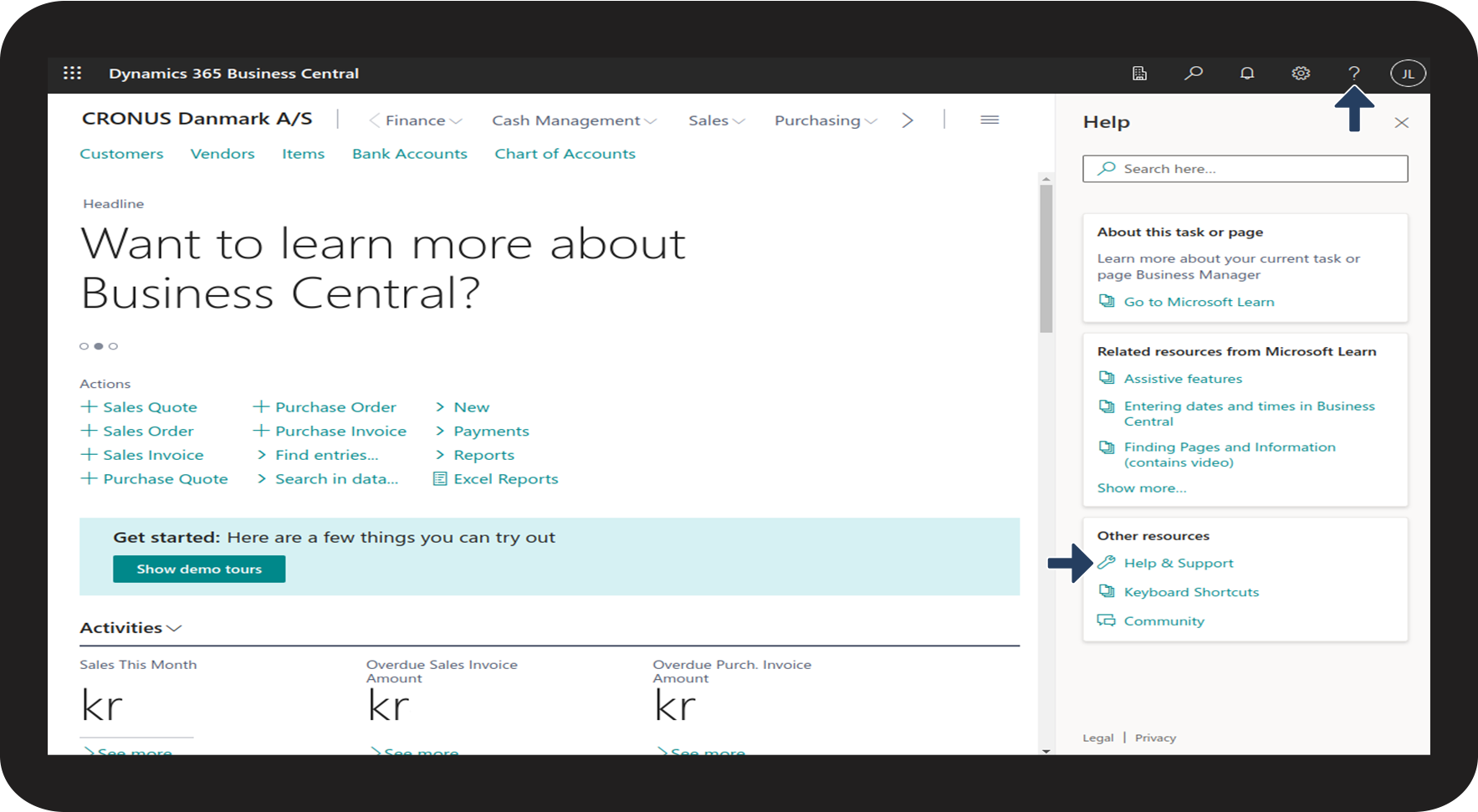Click the main page vertical scrollbar

point(1046,259)
